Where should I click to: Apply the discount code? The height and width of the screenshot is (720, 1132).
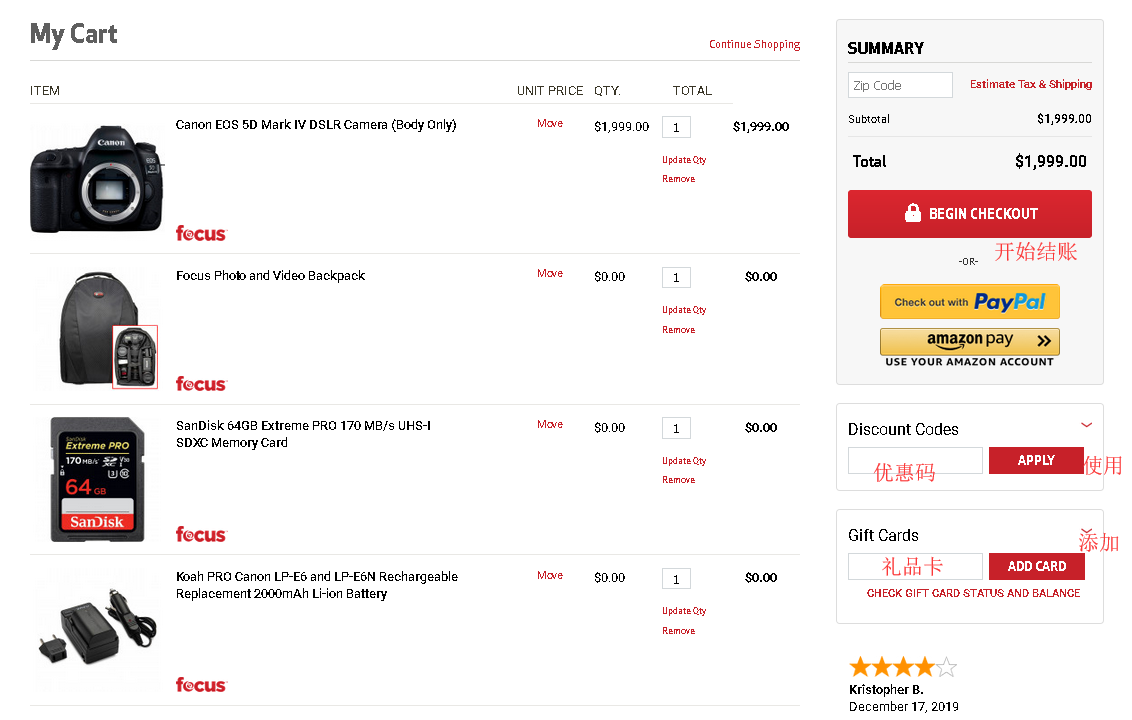(x=1036, y=461)
